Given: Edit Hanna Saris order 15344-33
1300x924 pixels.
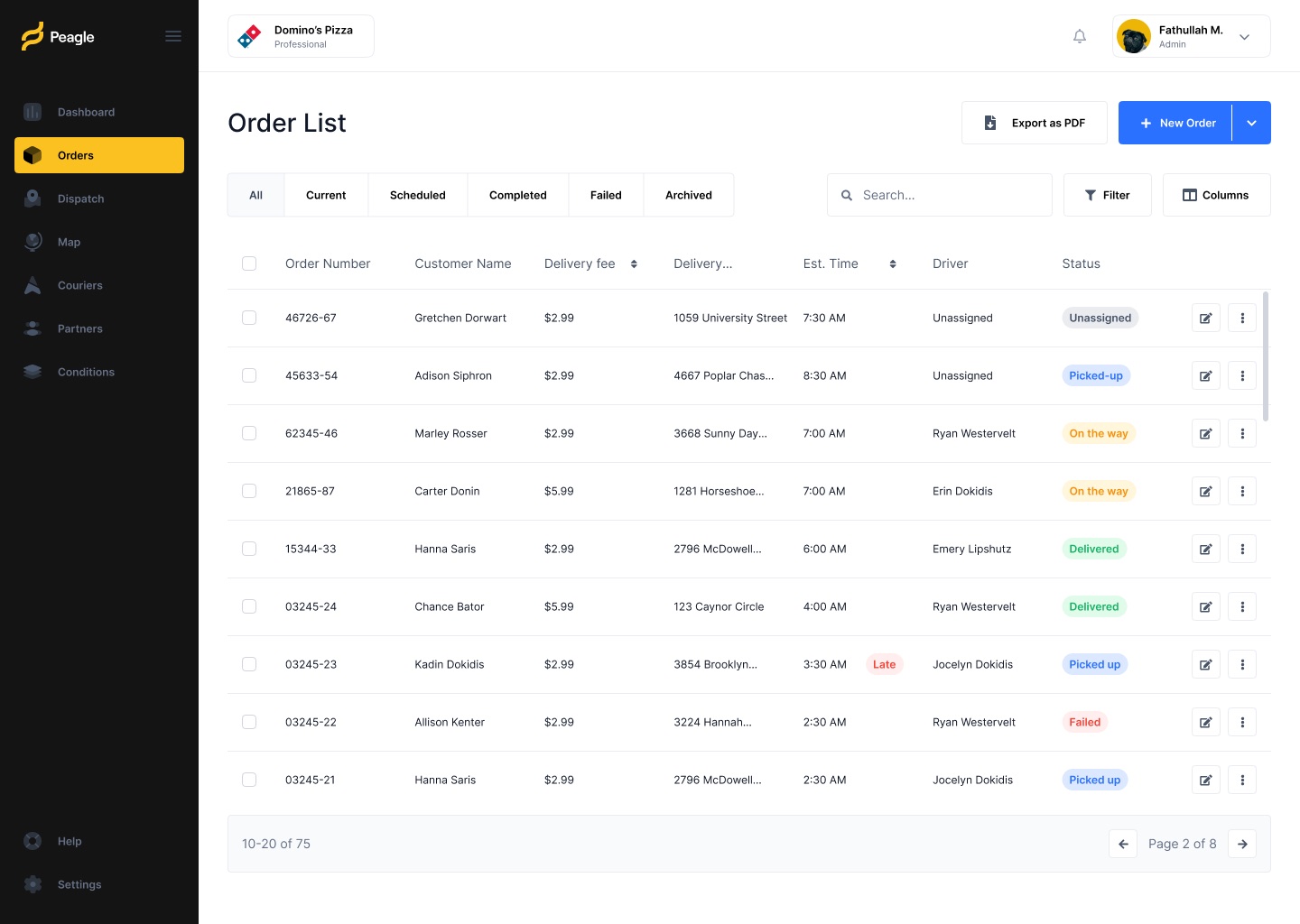Looking at the screenshot, I should 1206,549.
